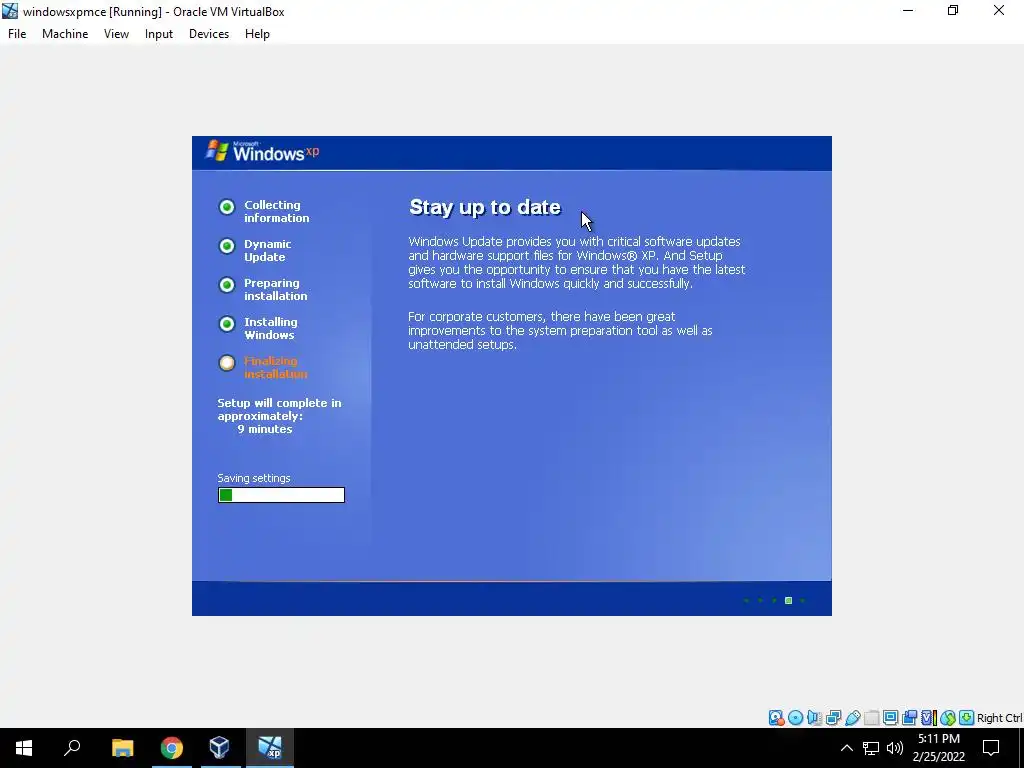Click the CPU virtualization indicator icon

tap(929, 718)
